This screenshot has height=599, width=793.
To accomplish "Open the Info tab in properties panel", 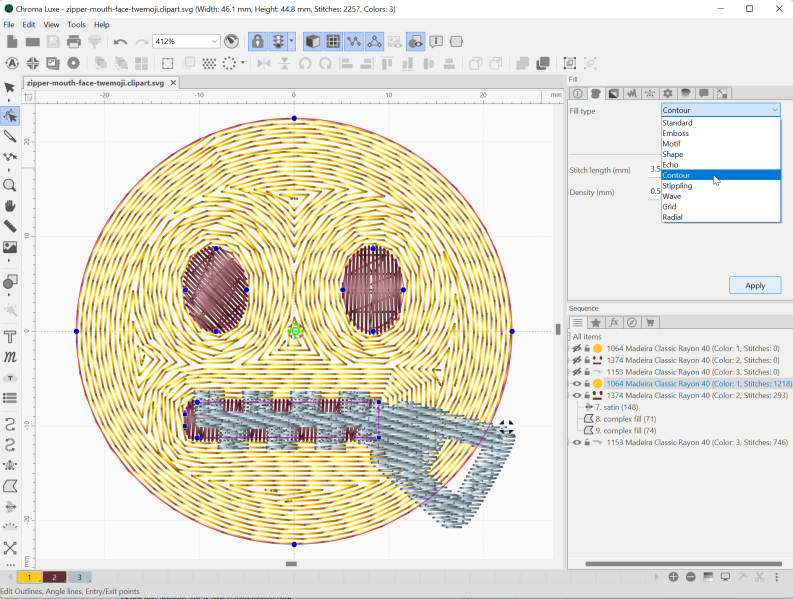I will (x=578, y=93).
